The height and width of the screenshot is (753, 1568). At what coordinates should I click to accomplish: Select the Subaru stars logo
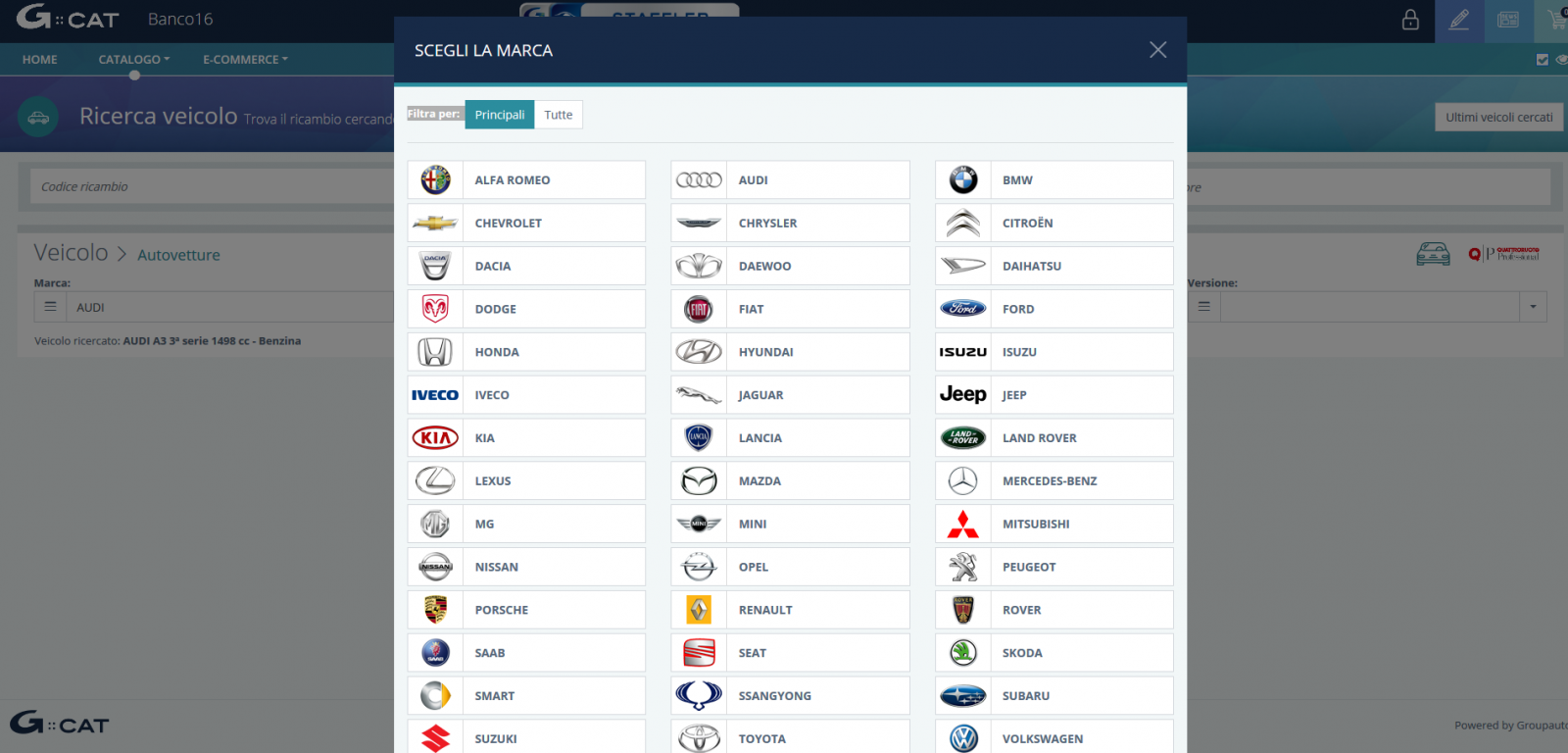tap(963, 696)
